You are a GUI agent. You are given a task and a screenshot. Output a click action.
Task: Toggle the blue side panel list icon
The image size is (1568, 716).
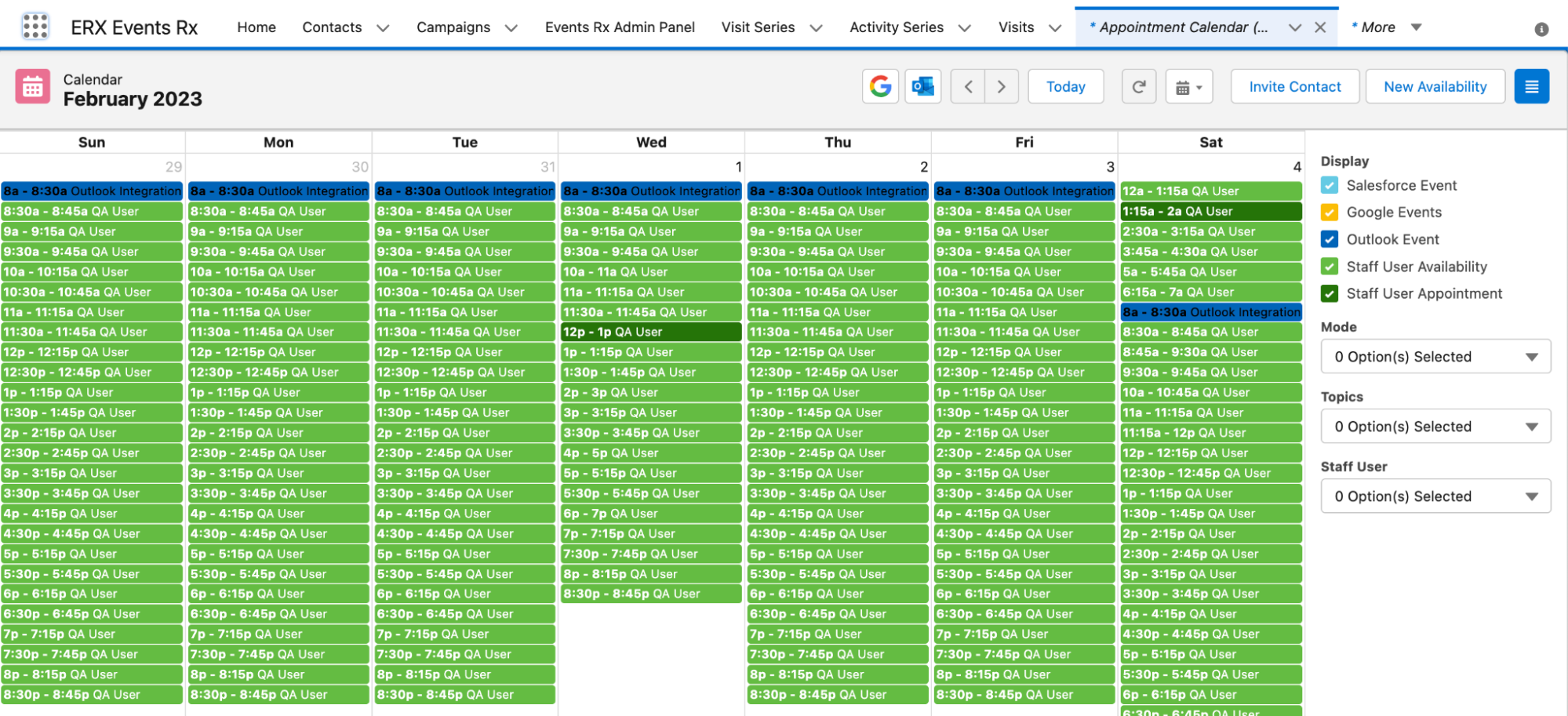pos(1531,86)
